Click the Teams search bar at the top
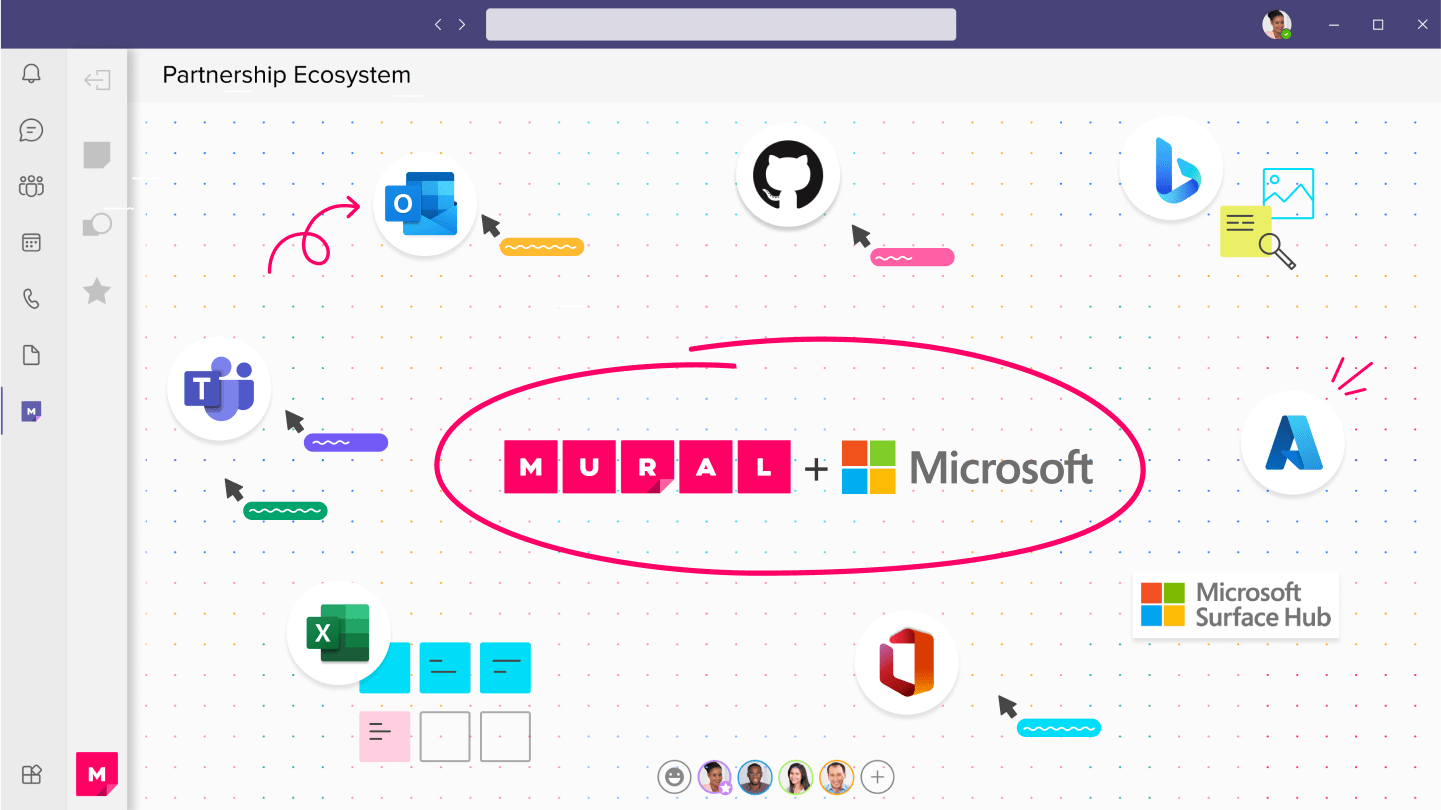Screen dimensions: 1441x810 point(720,24)
